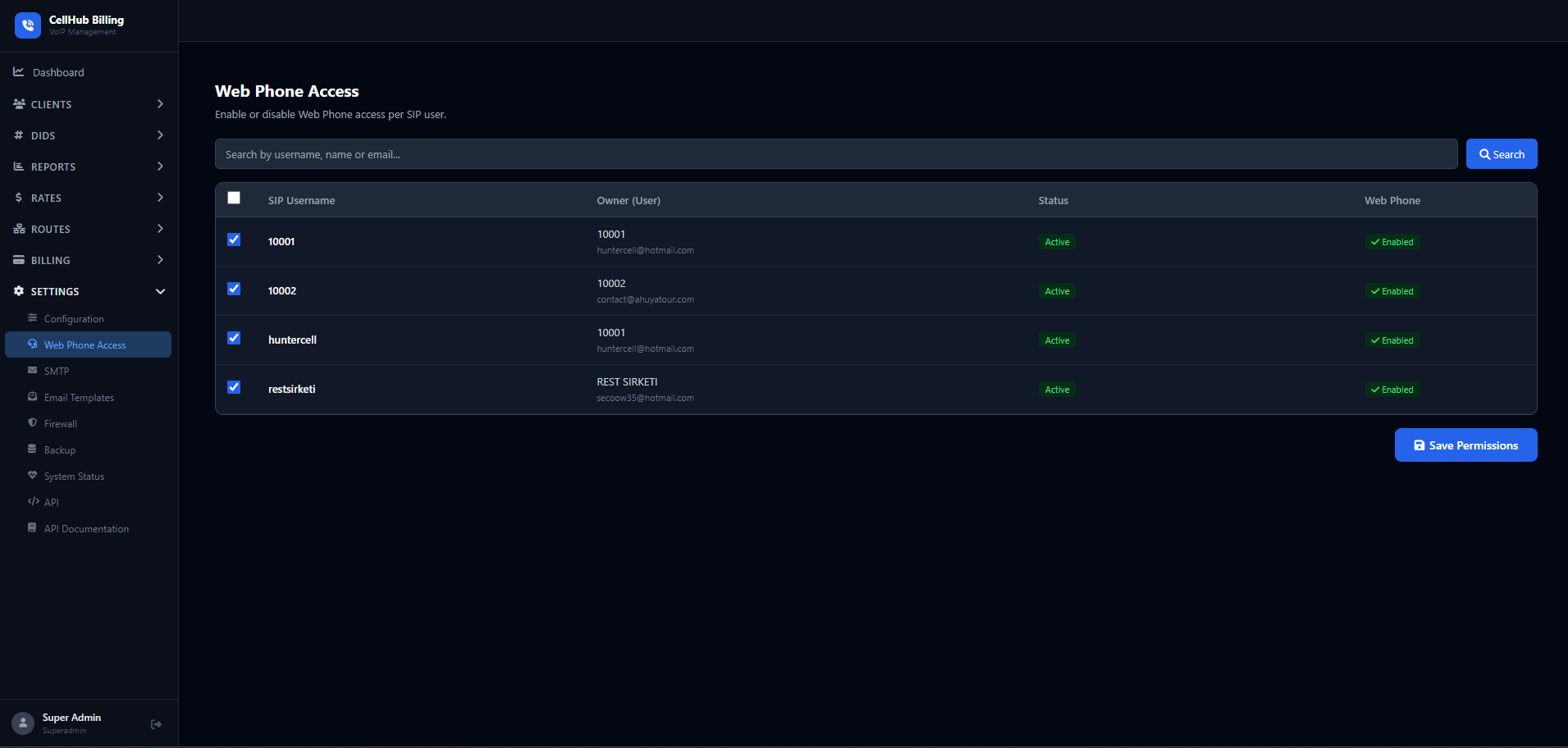This screenshot has width=1568, height=748.
Task: Click the search by username input field
Action: click(836, 154)
